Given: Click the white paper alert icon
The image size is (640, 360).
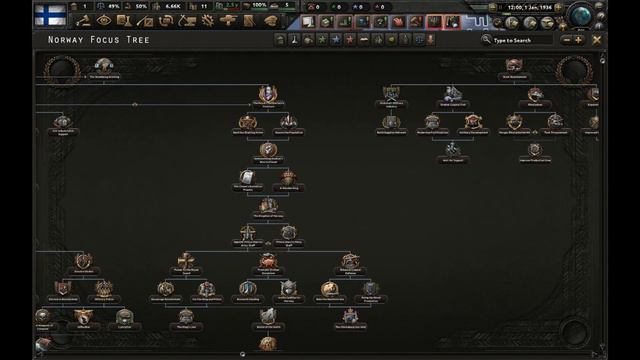Looking at the screenshot, I should coord(309,22).
